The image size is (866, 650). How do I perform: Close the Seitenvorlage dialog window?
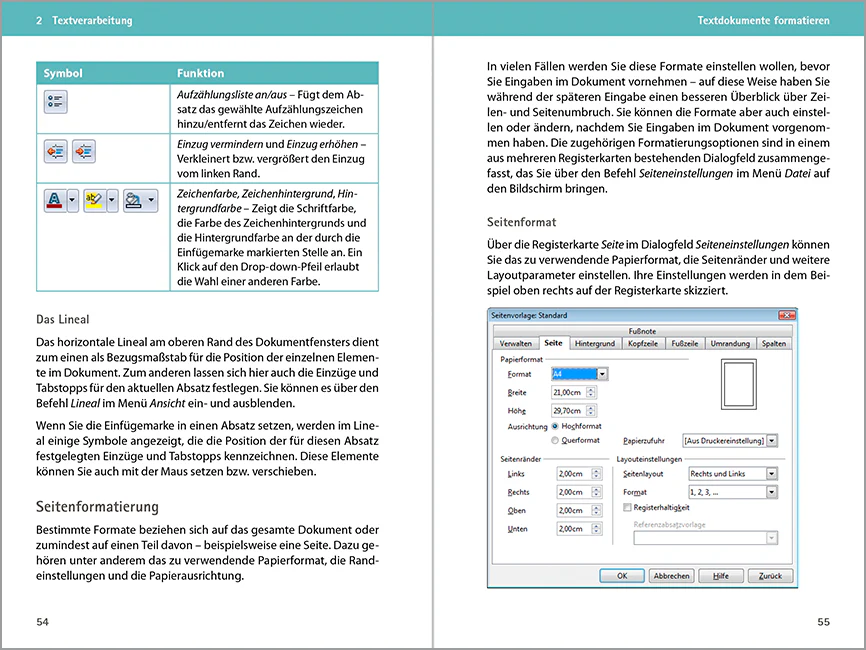coord(785,314)
